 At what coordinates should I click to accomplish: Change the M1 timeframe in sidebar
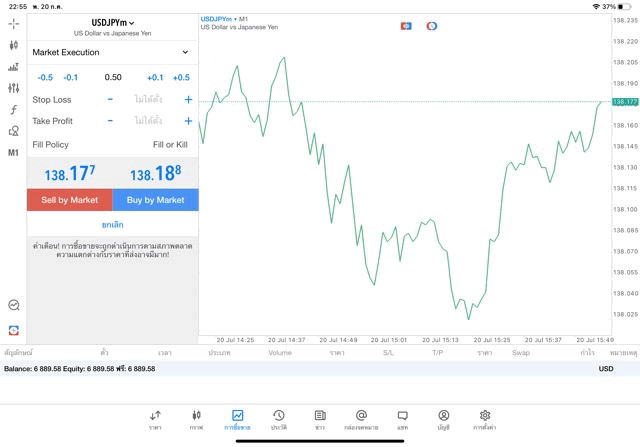(x=13, y=153)
